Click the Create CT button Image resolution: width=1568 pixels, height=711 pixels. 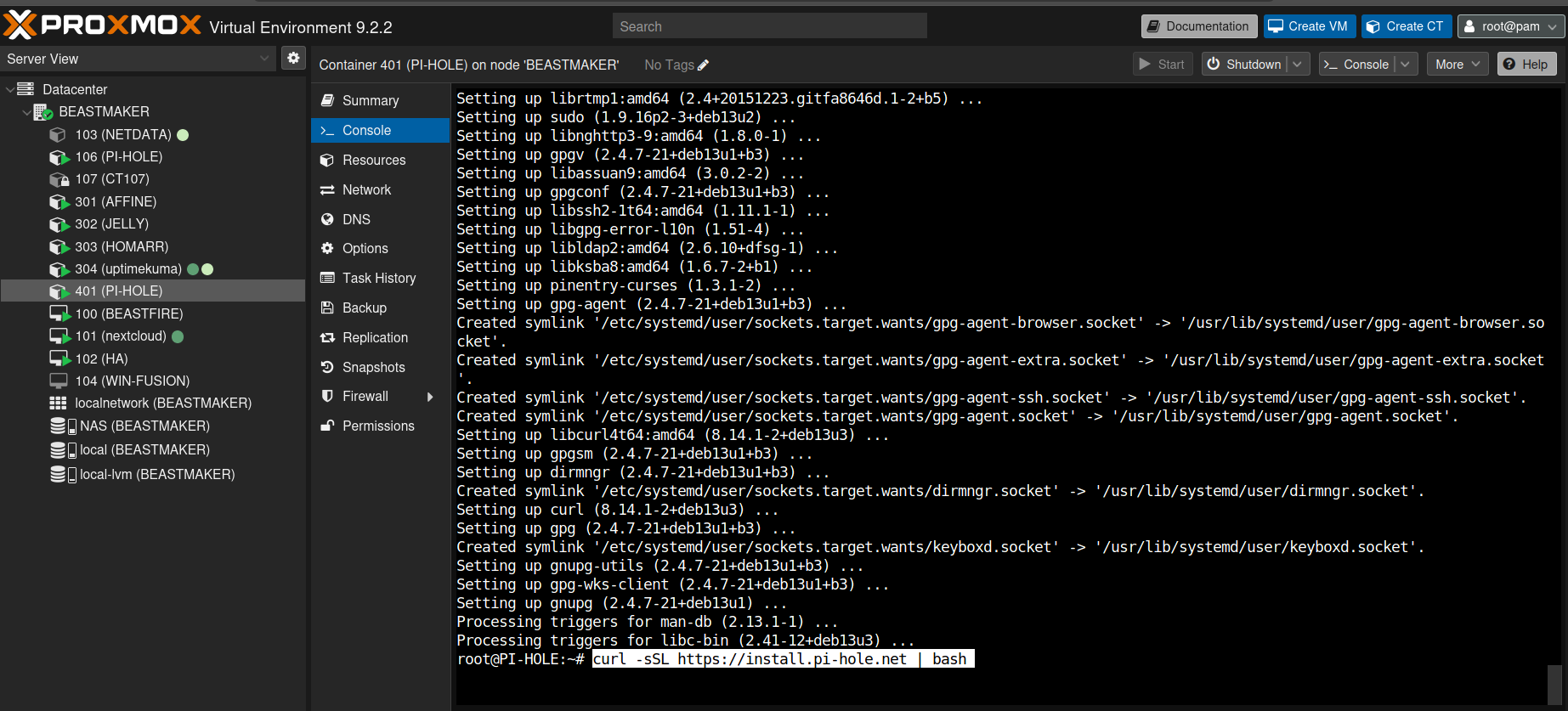tap(1406, 26)
